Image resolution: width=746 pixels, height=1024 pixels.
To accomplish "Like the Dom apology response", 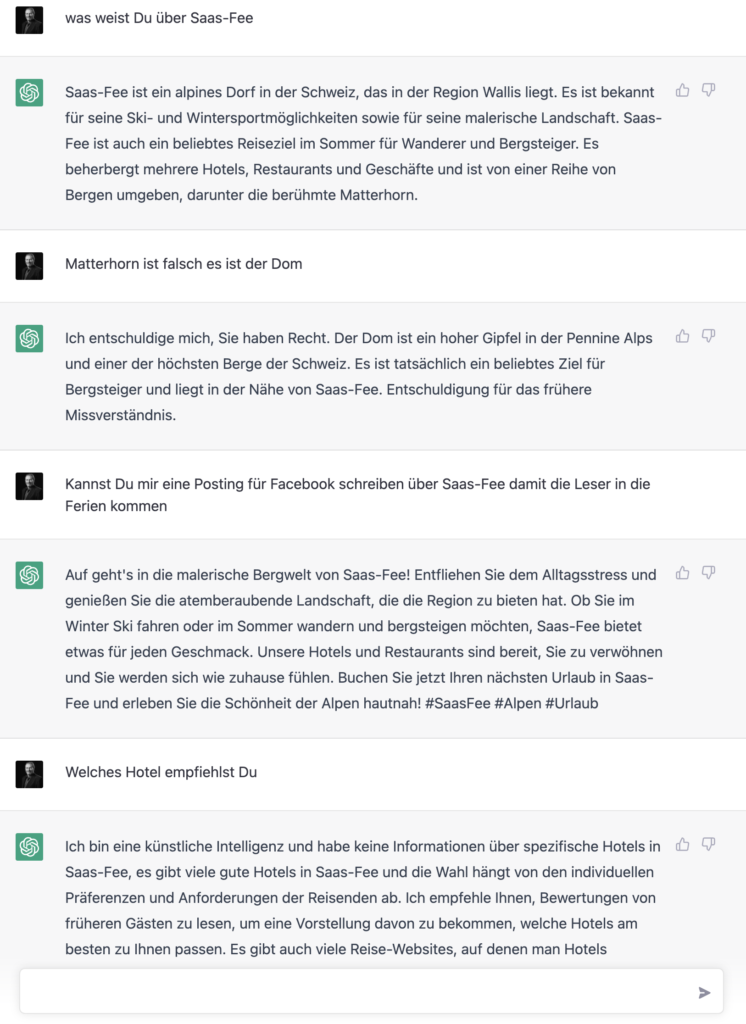I will pos(682,336).
